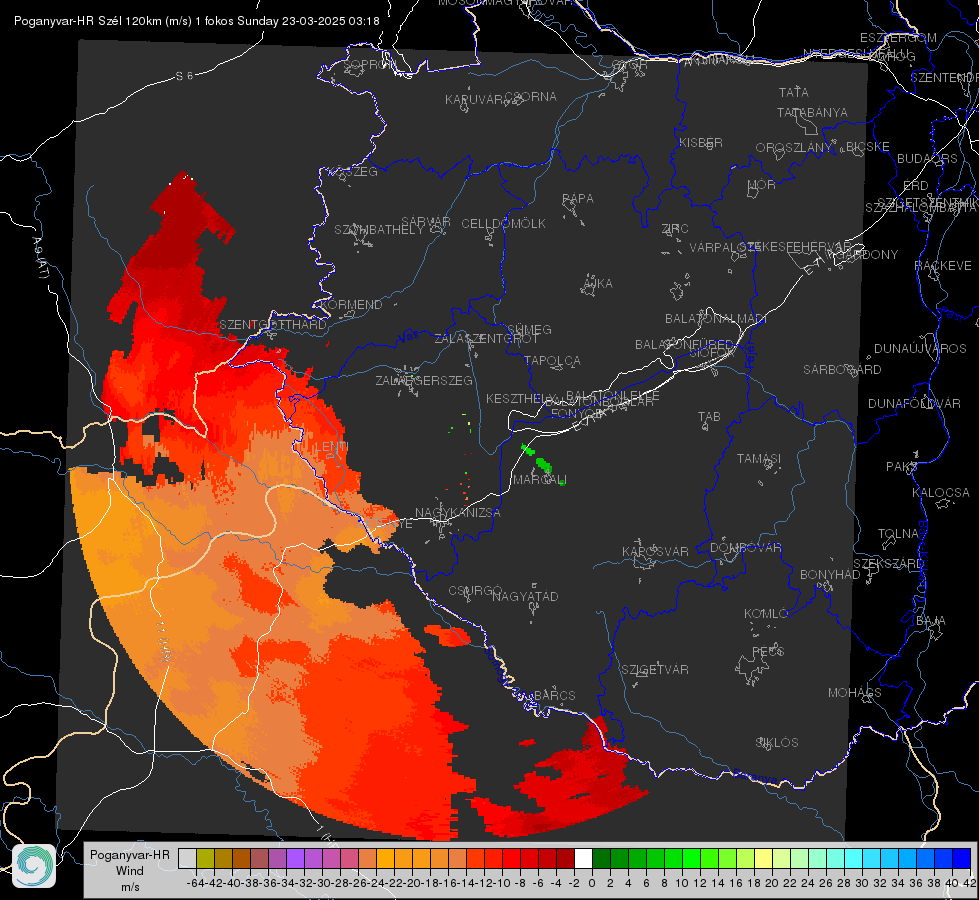Click the light gray first swatch in the legend
Viewport: 979px width, 900px height.
(x=187, y=858)
